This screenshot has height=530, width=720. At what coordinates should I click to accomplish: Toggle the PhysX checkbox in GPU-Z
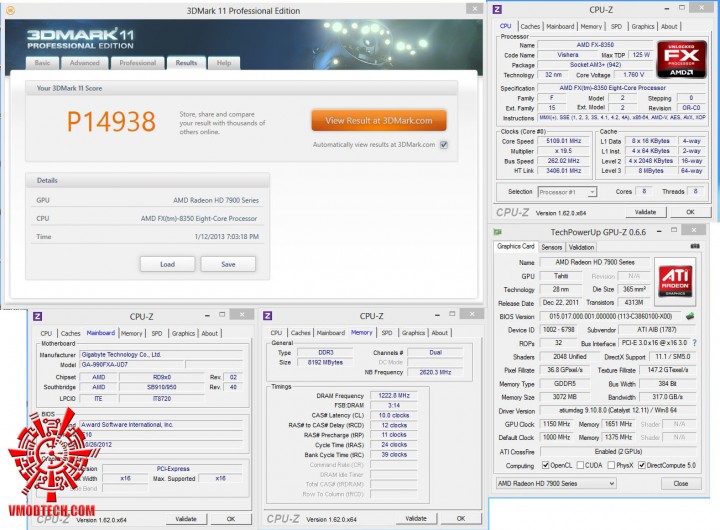[611, 465]
